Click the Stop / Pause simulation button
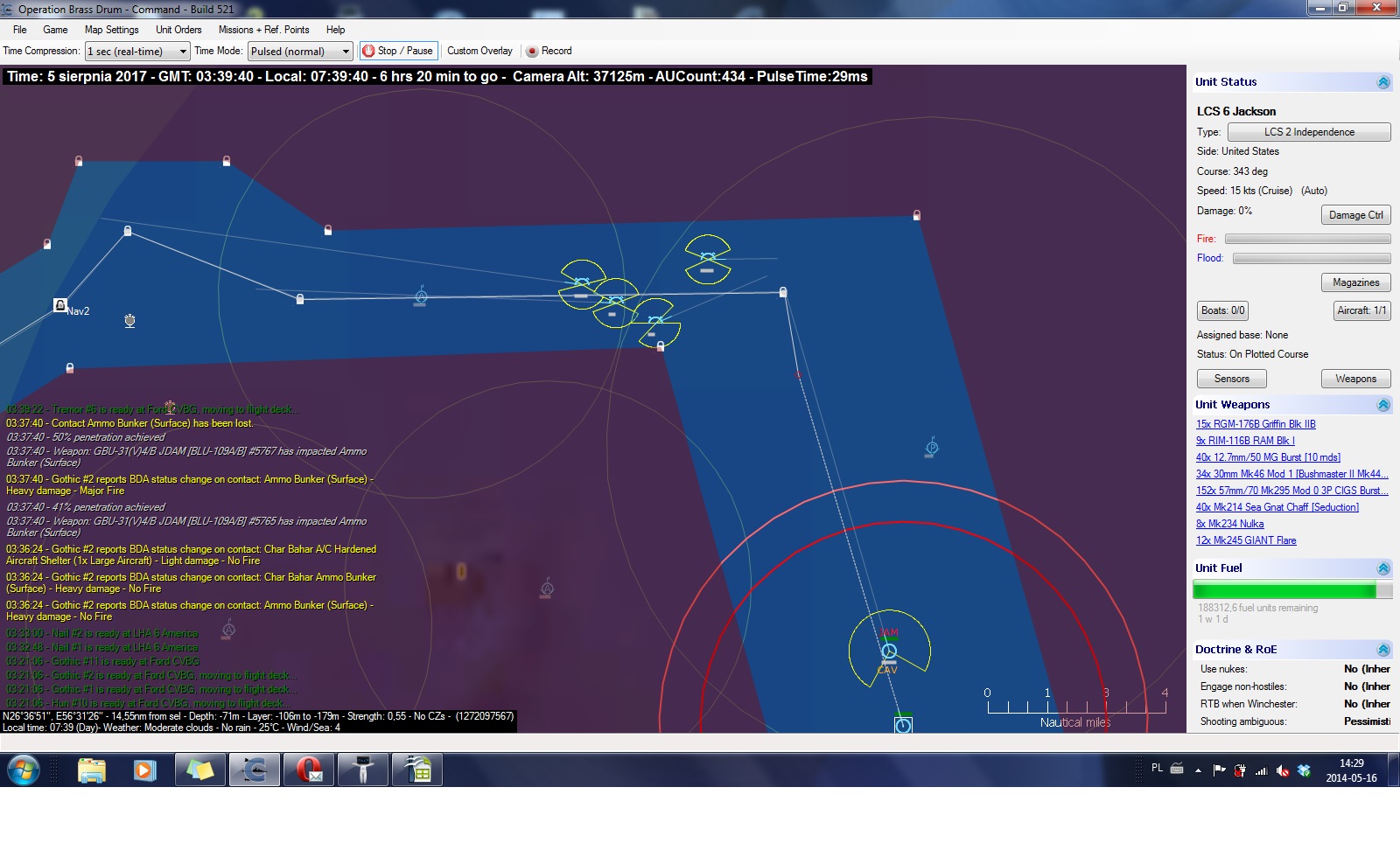Image resolution: width=1400 pixels, height=850 pixels. click(398, 51)
